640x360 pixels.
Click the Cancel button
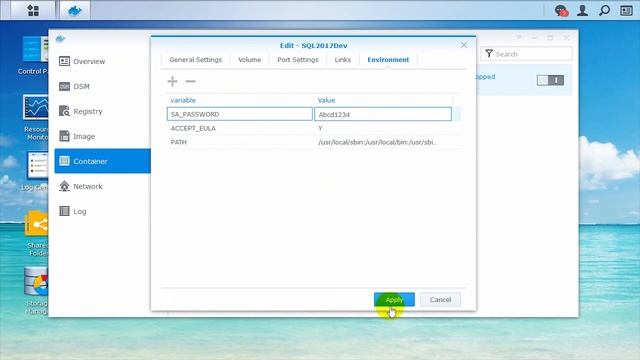click(x=440, y=300)
